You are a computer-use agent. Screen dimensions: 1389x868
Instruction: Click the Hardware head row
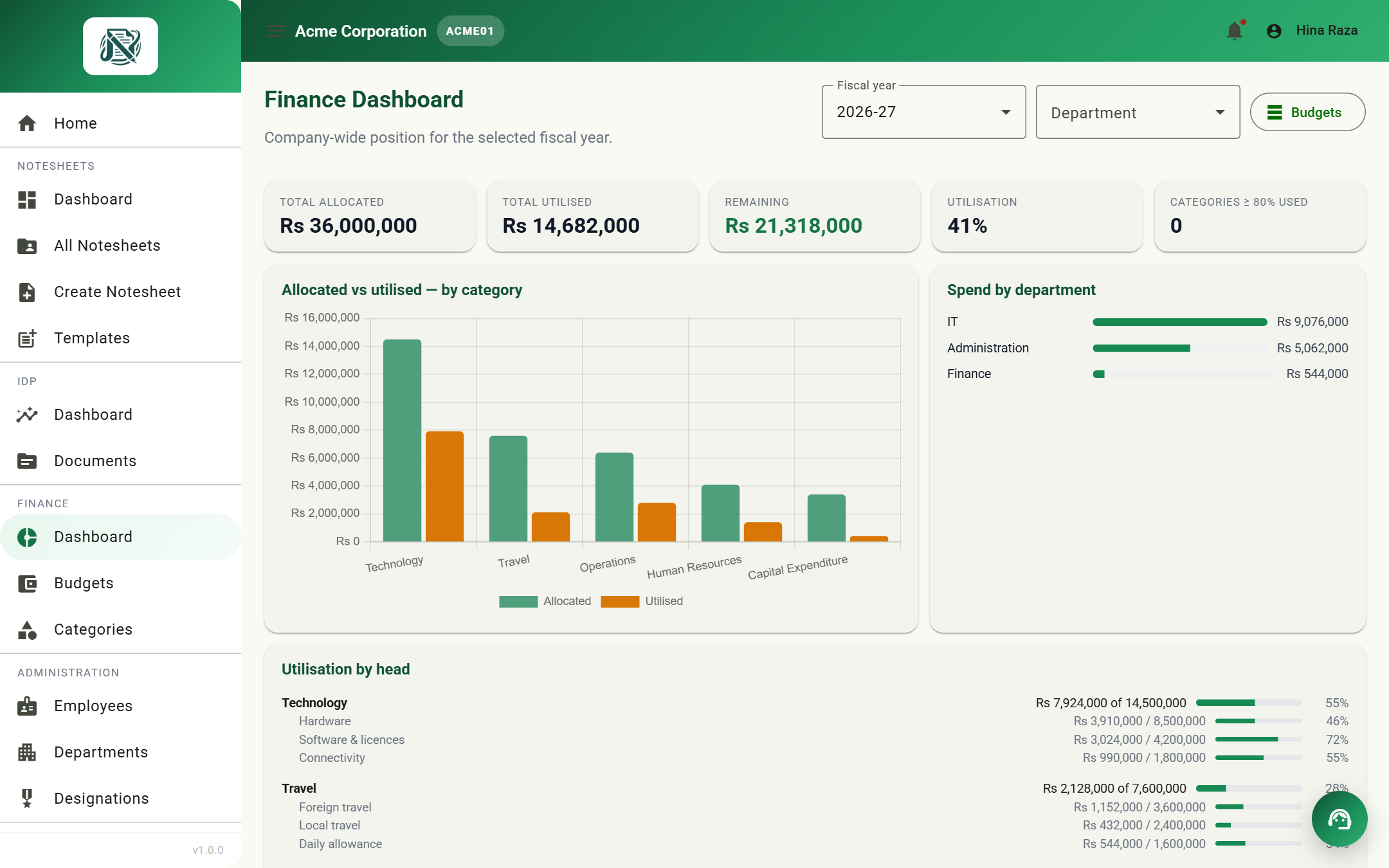pos(815,721)
